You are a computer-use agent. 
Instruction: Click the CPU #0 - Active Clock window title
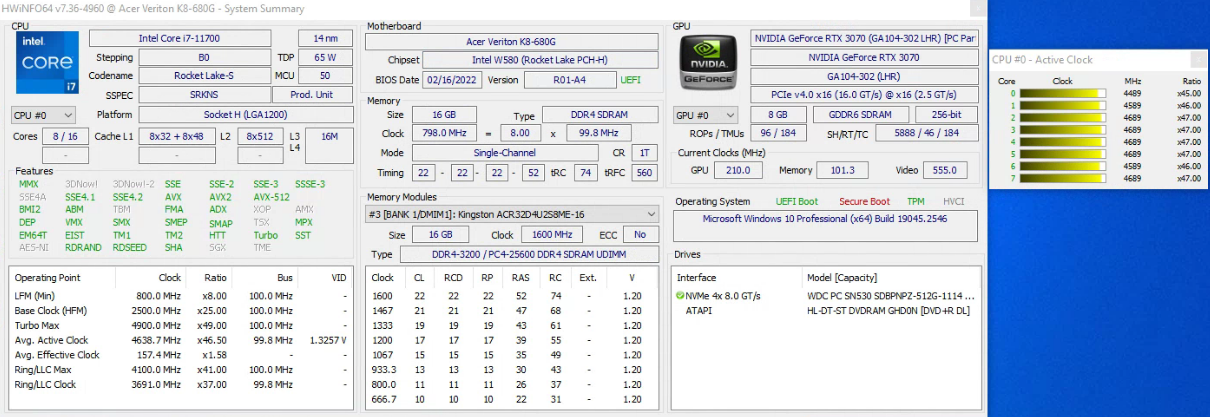pyautogui.click(x=1042, y=59)
